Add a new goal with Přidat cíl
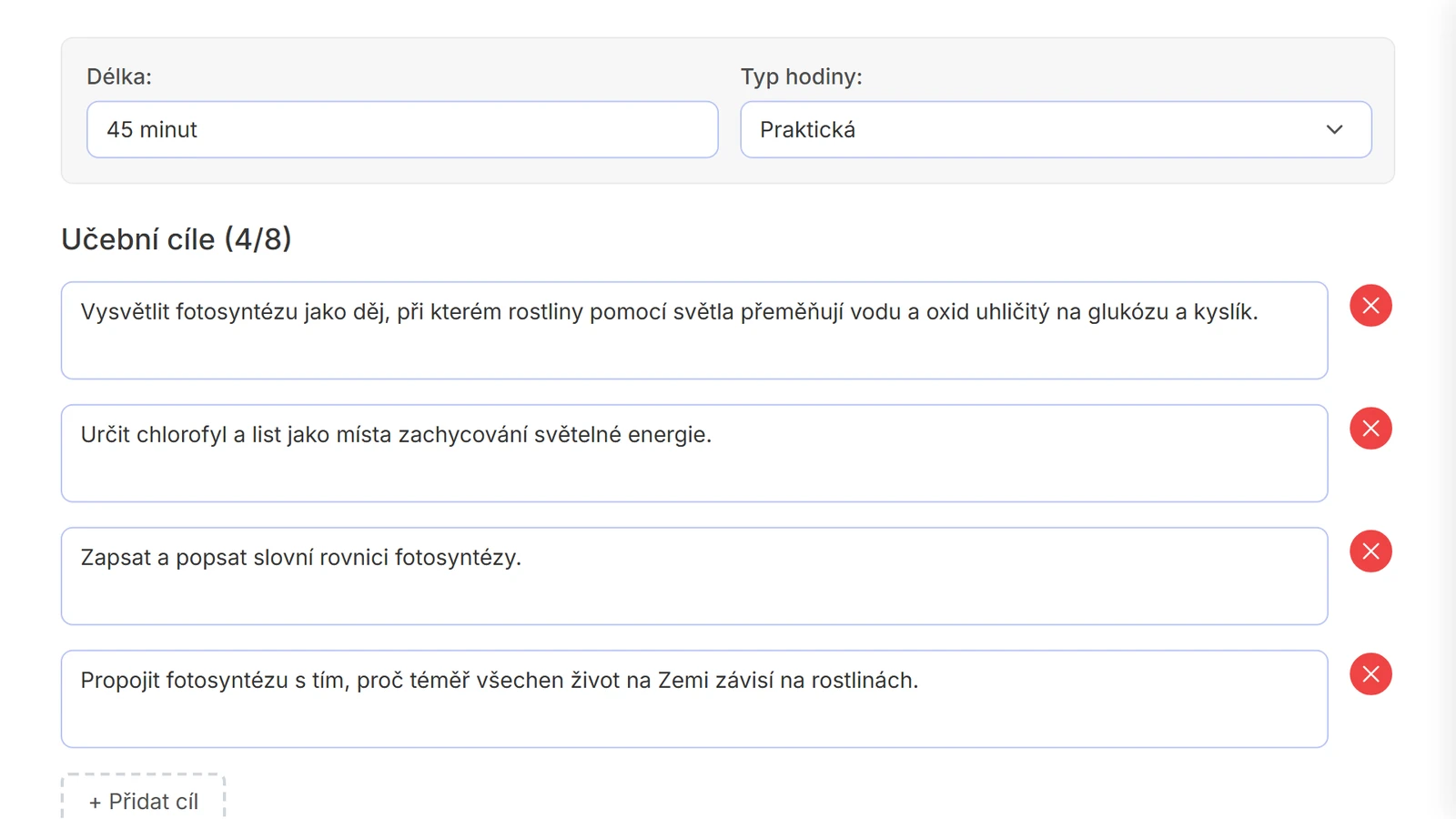 point(144,799)
